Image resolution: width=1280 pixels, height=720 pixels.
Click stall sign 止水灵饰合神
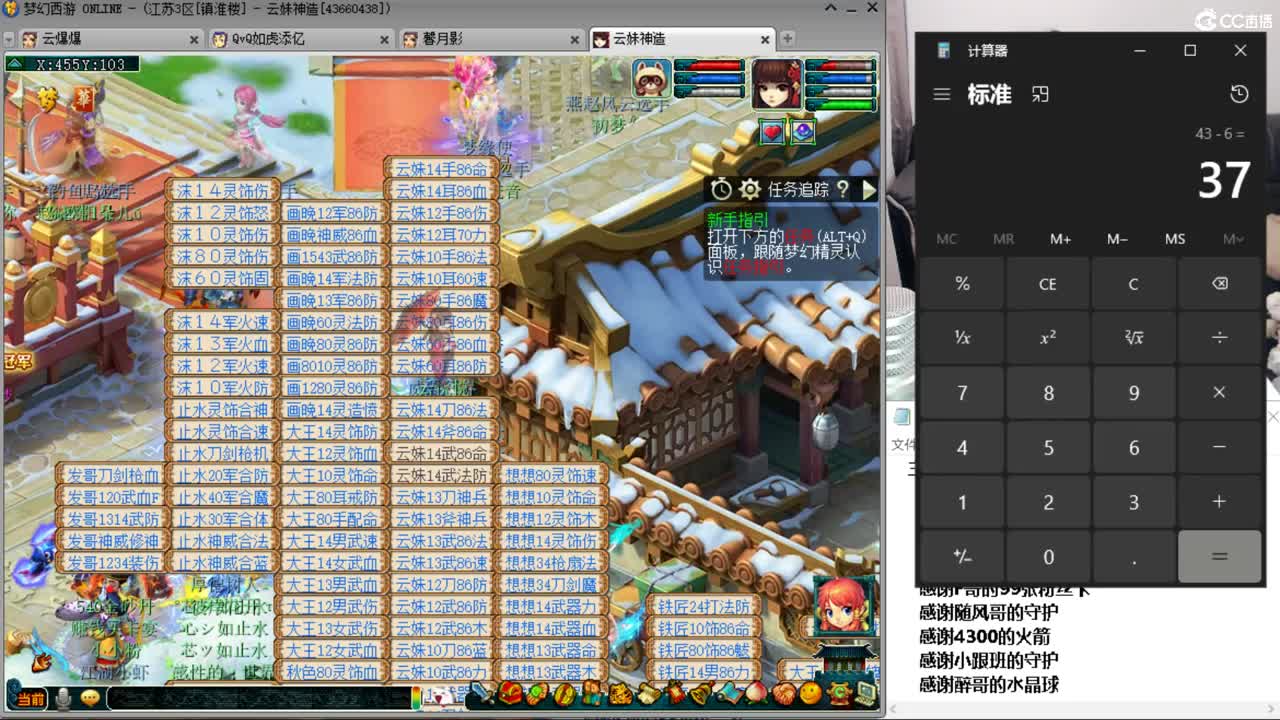point(222,410)
